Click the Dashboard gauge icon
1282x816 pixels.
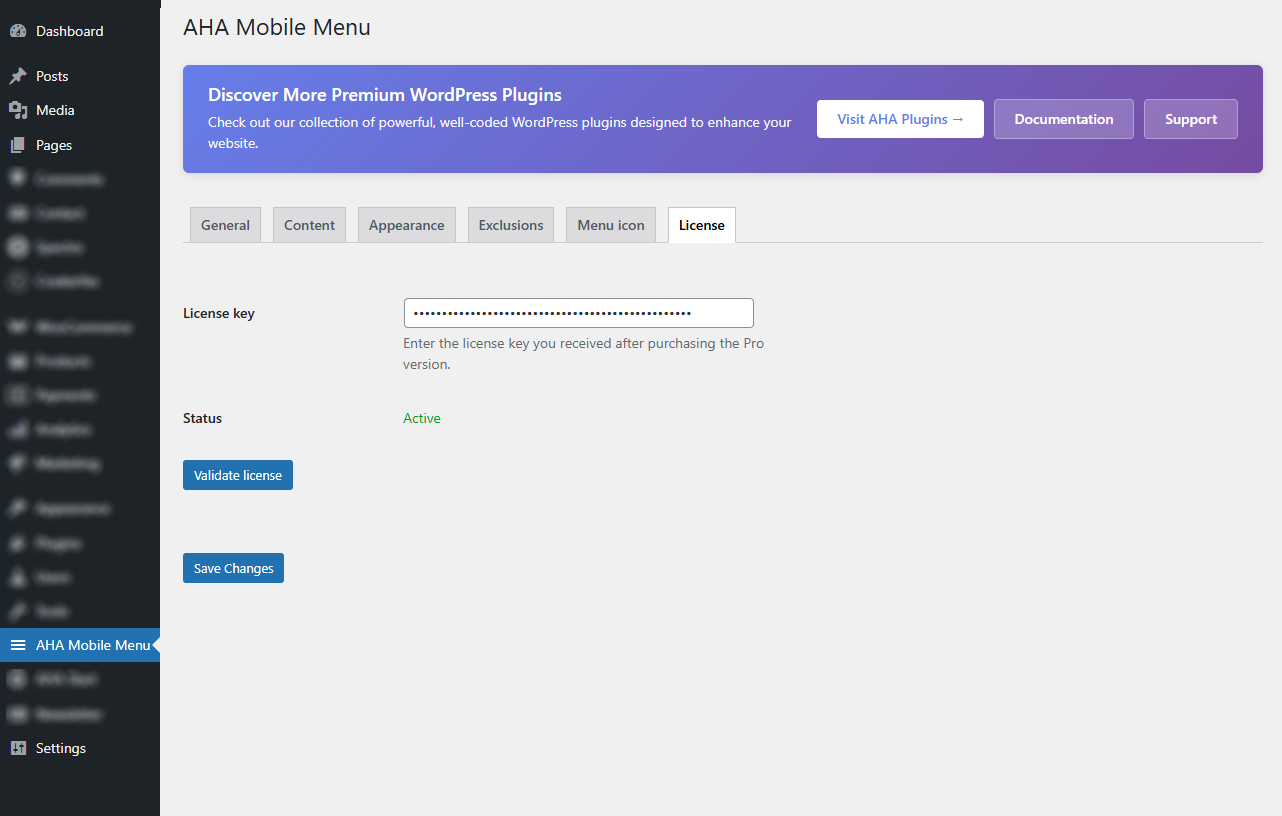pyautogui.click(x=18, y=31)
